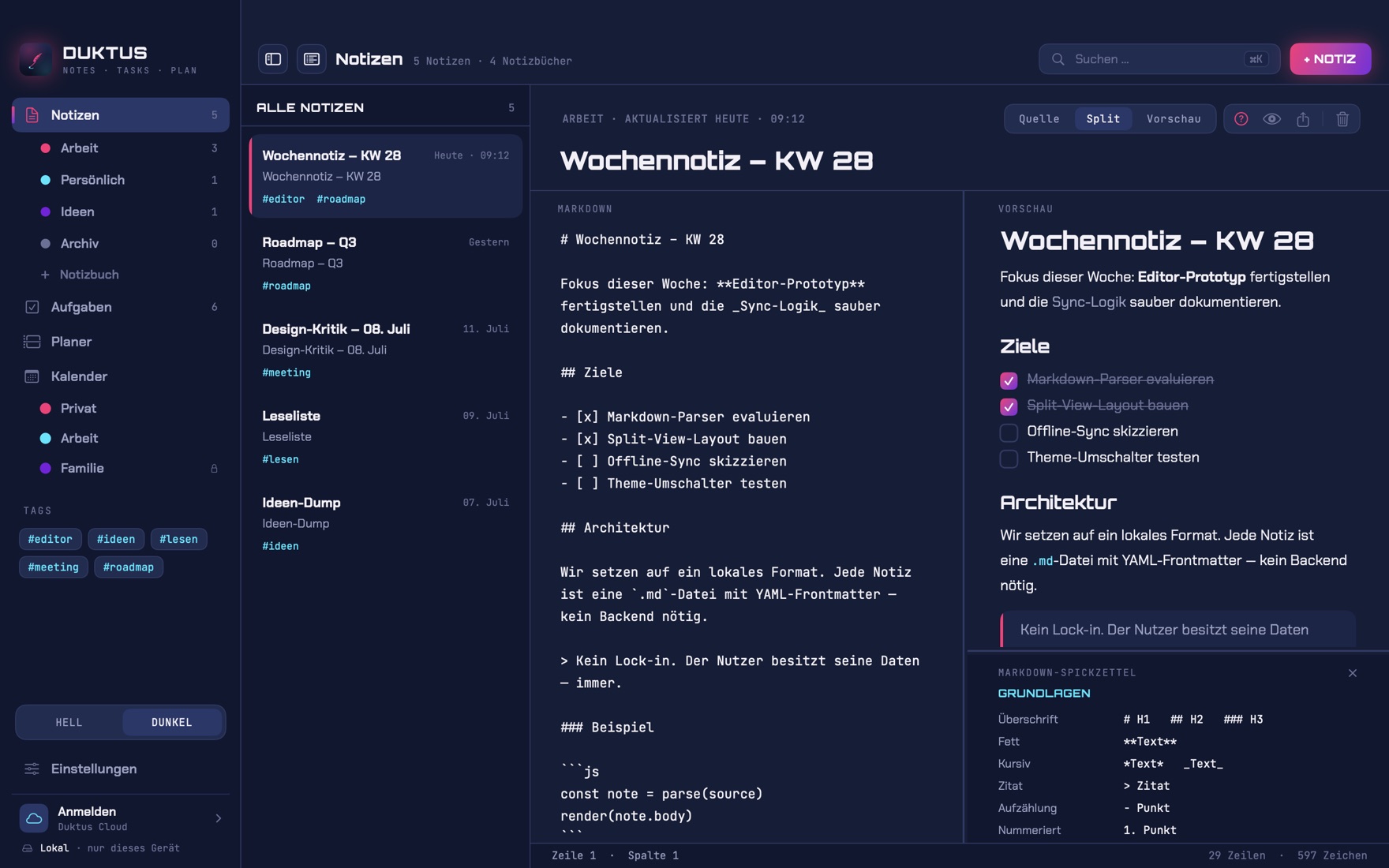Click '### Beispiel' line in editor
1389x868 pixels.
click(607, 728)
